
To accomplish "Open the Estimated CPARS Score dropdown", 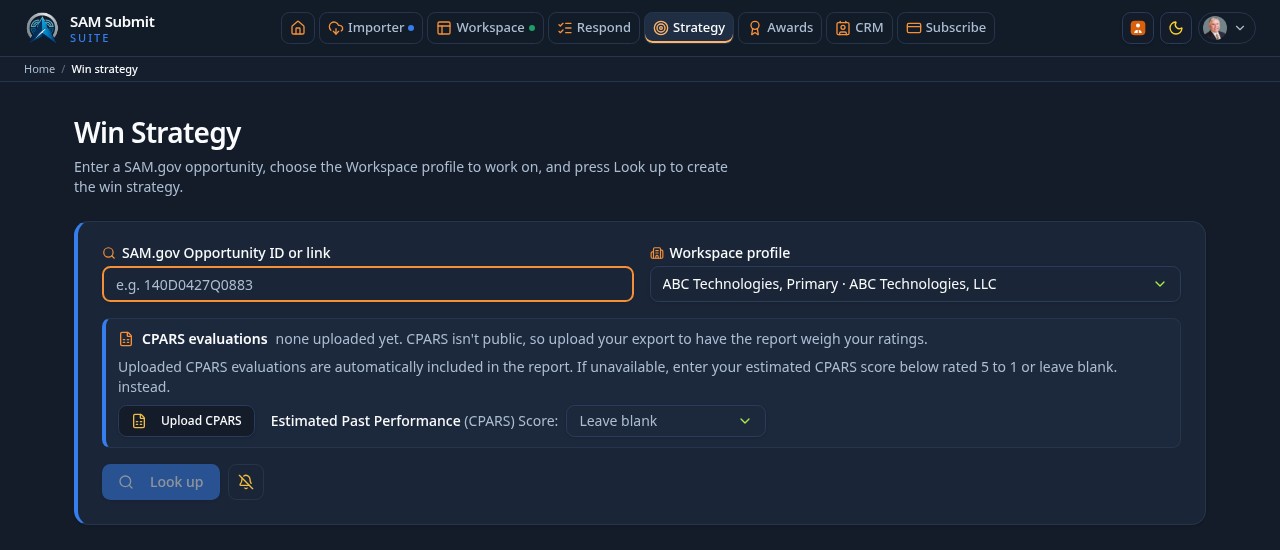I will [x=666, y=421].
